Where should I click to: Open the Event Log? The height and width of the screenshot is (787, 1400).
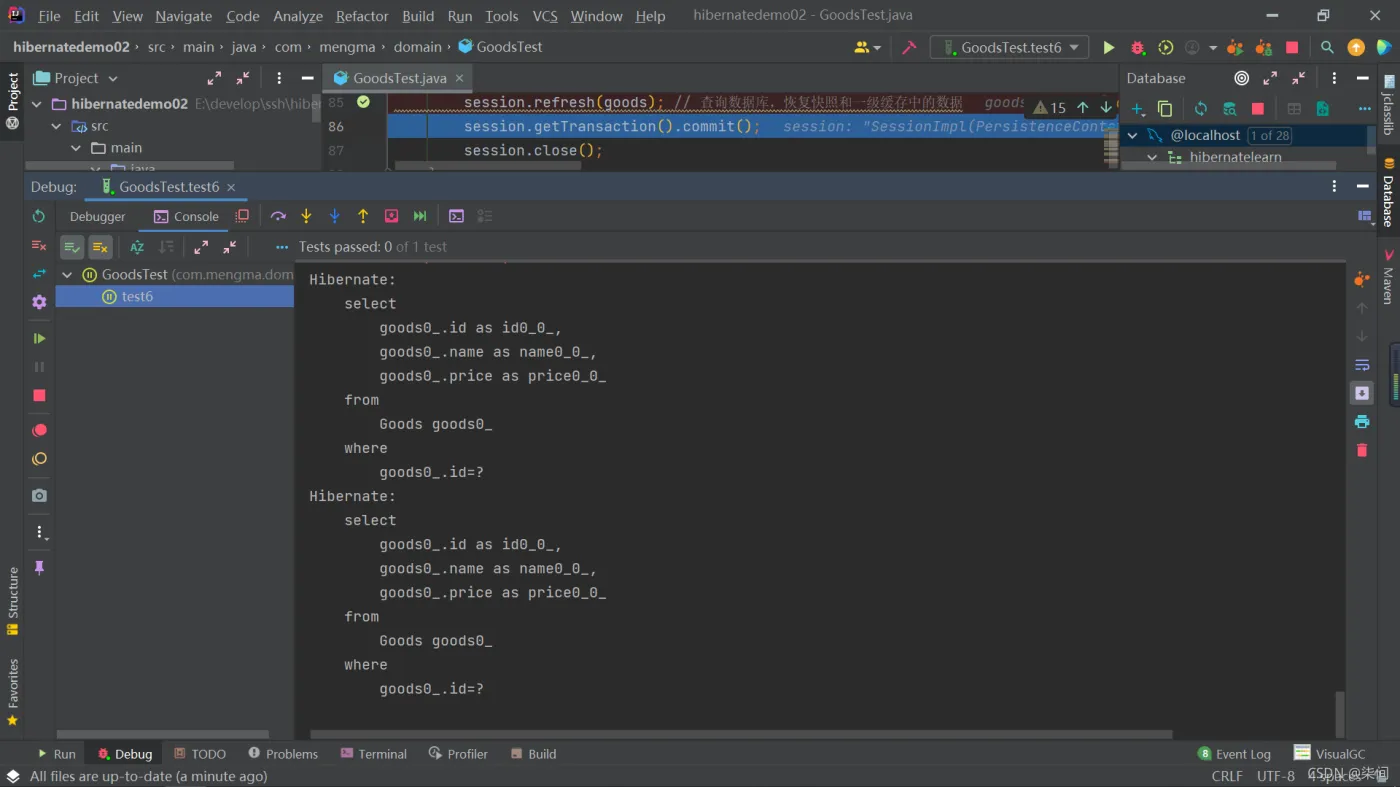point(1235,754)
